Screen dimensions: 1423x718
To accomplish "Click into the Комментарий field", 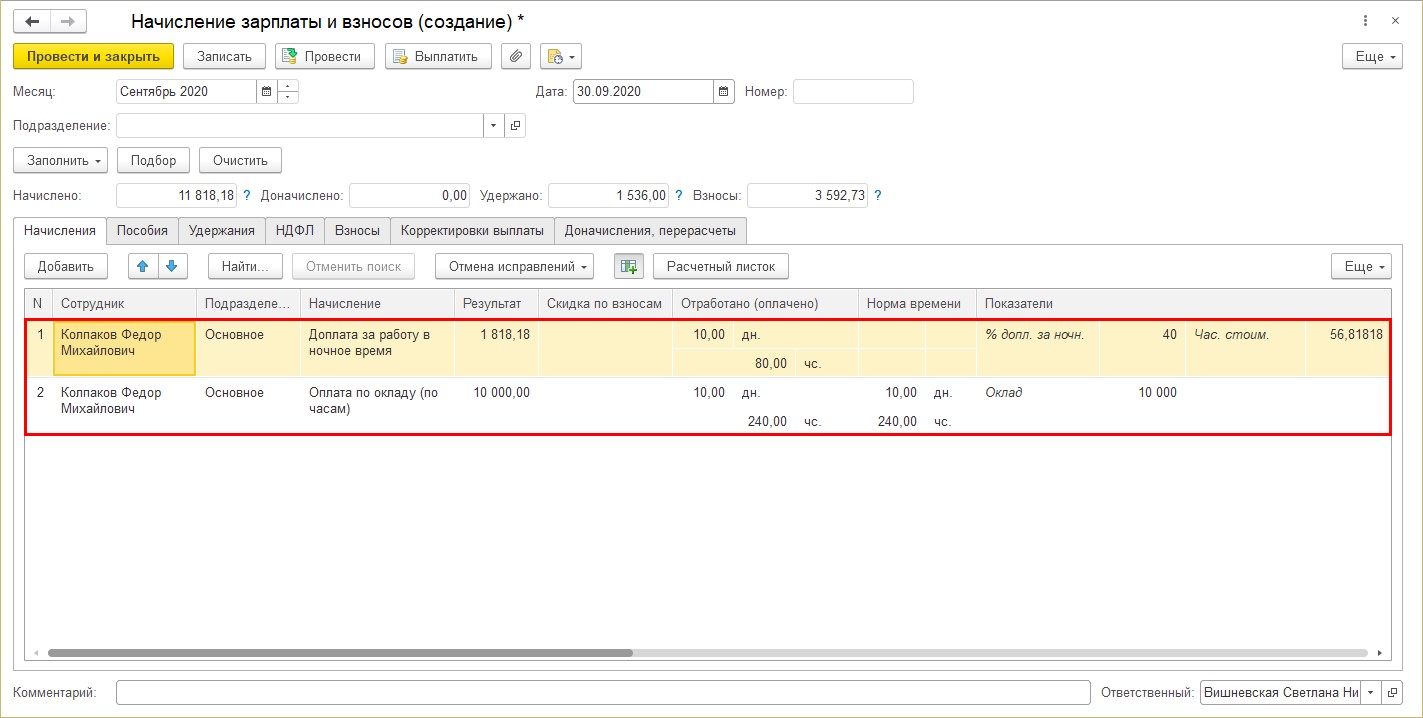I will point(603,692).
